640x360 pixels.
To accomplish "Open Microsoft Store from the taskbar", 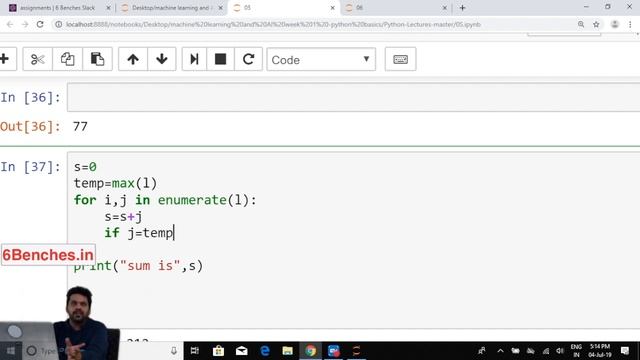I will [x=218, y=351].
